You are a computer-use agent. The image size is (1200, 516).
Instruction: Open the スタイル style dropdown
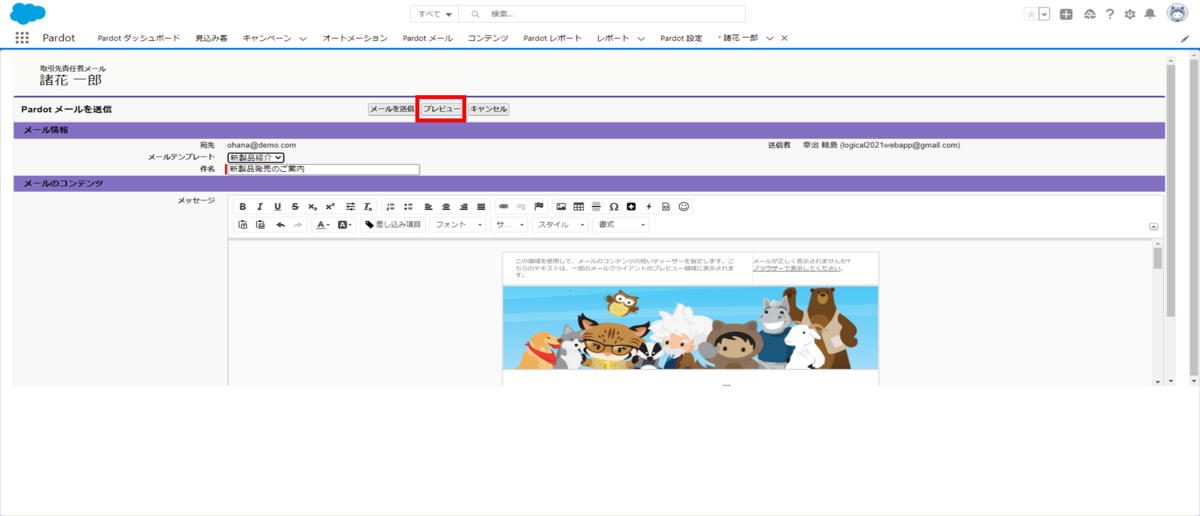click(560, 225)
